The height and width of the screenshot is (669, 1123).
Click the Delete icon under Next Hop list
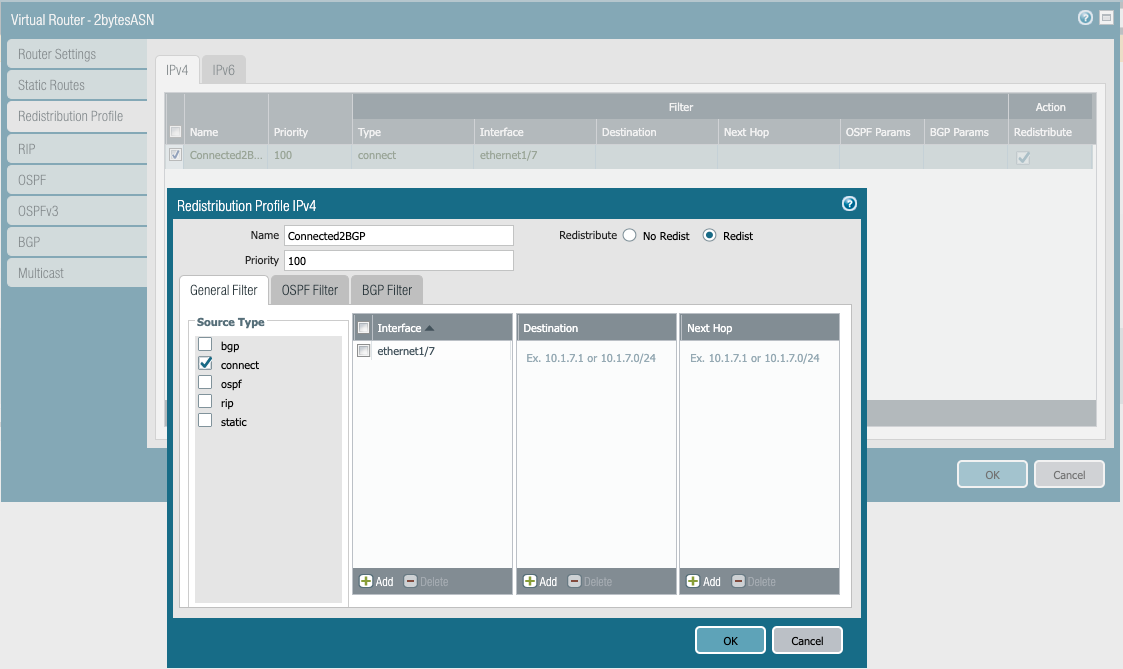739,581
